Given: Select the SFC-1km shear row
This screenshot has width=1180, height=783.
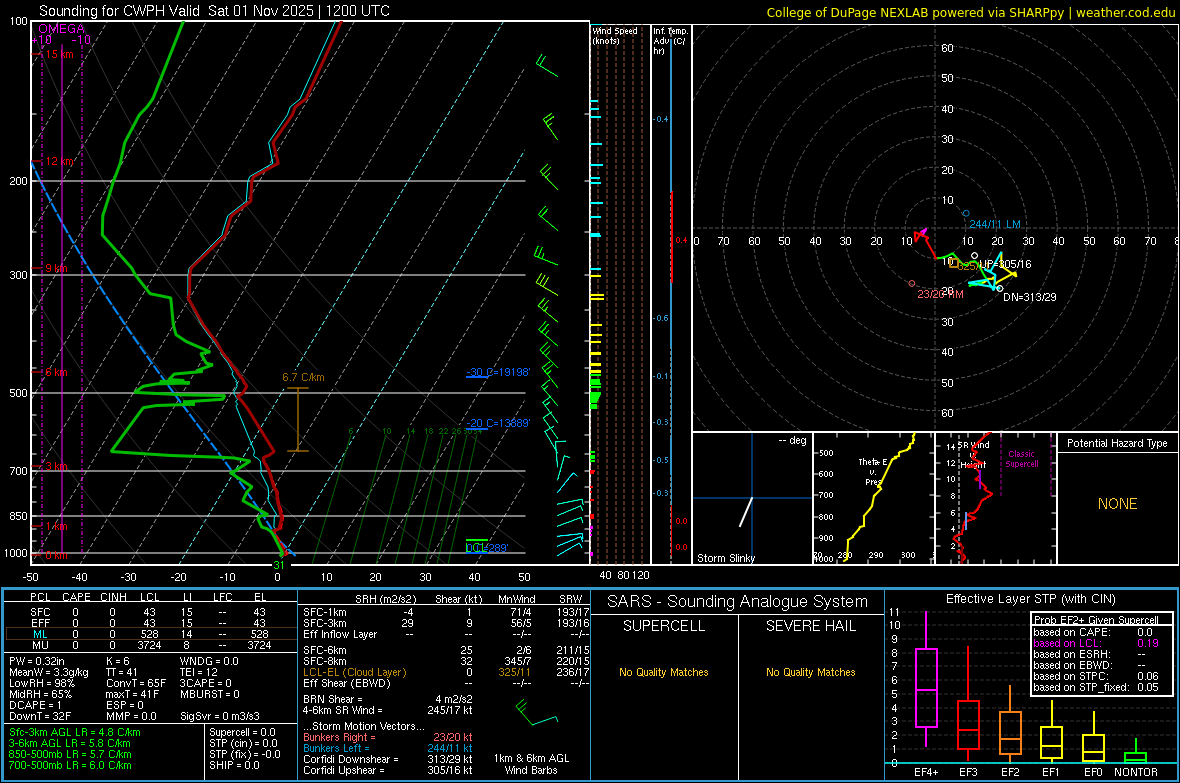Looking at the screenshot, I should click(x=446, y=612).
